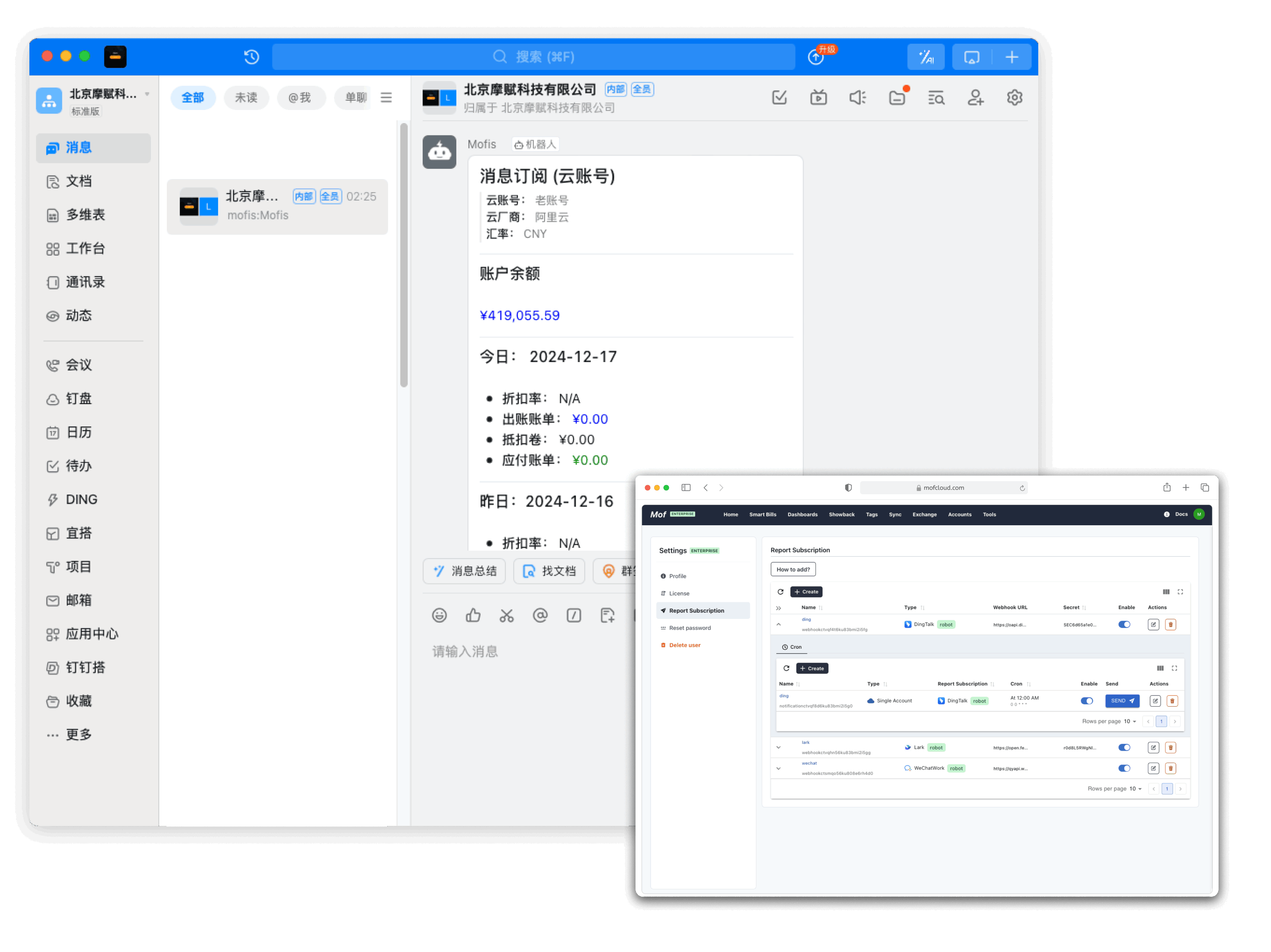This screenshot has height=952, width=1271.
Task: Open the group announcement speaker icon
Action: (x=857, y=98)
